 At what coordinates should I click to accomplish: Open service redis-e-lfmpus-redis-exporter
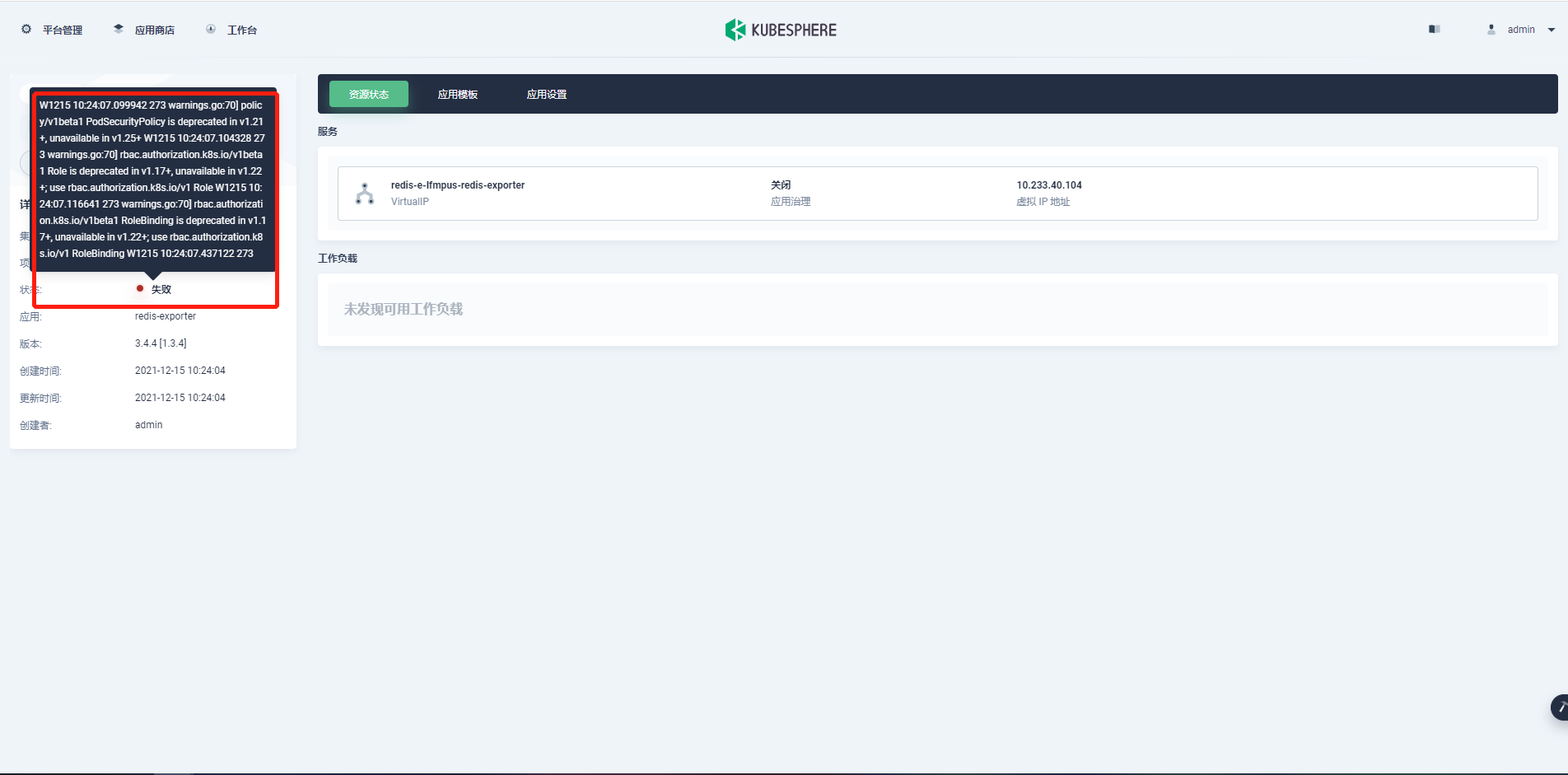pyautogui.click(x=458, y=184)
